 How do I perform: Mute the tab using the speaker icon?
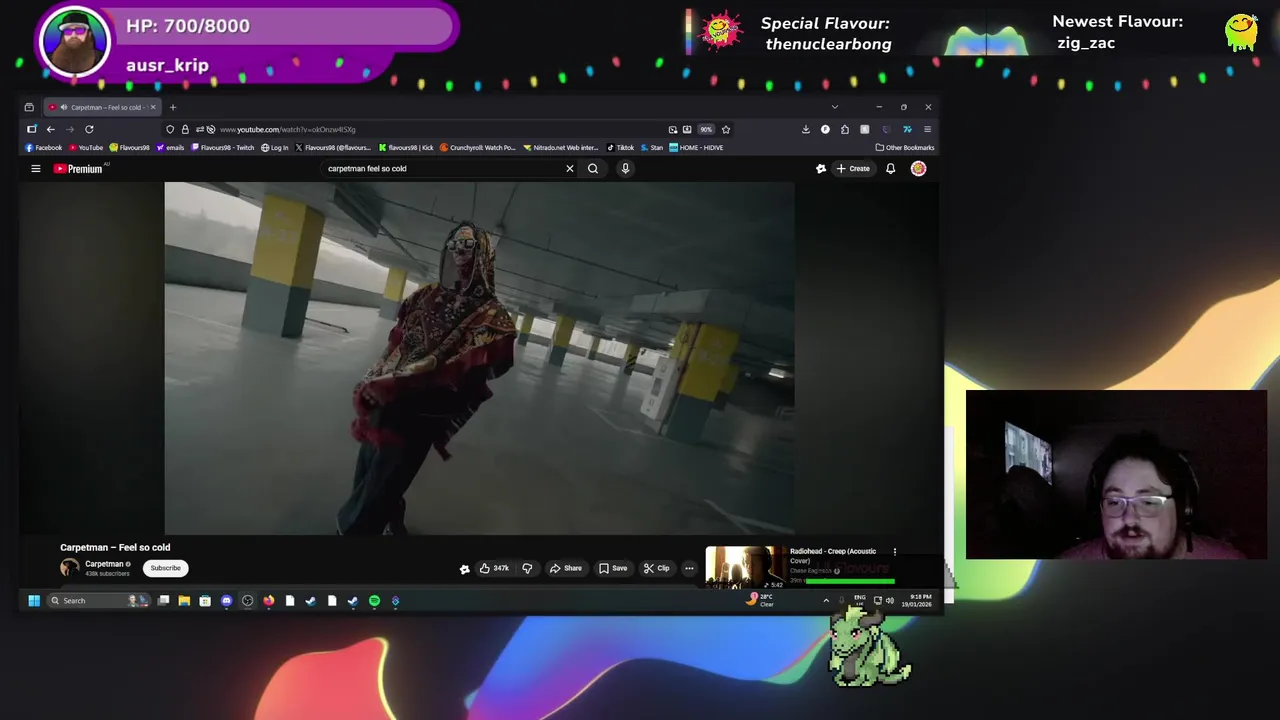pyautogui.click(x=64, y=107)
